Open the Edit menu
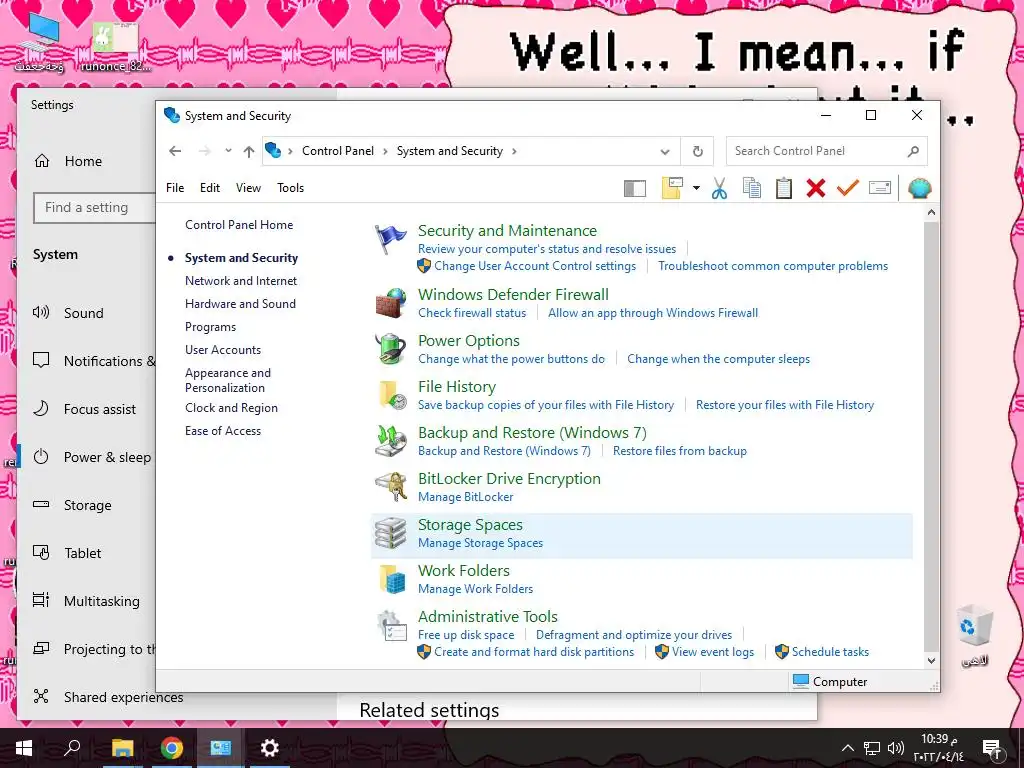Image resolution: width=1024 pixels, height=768 pixels. [x=210, y=188]
